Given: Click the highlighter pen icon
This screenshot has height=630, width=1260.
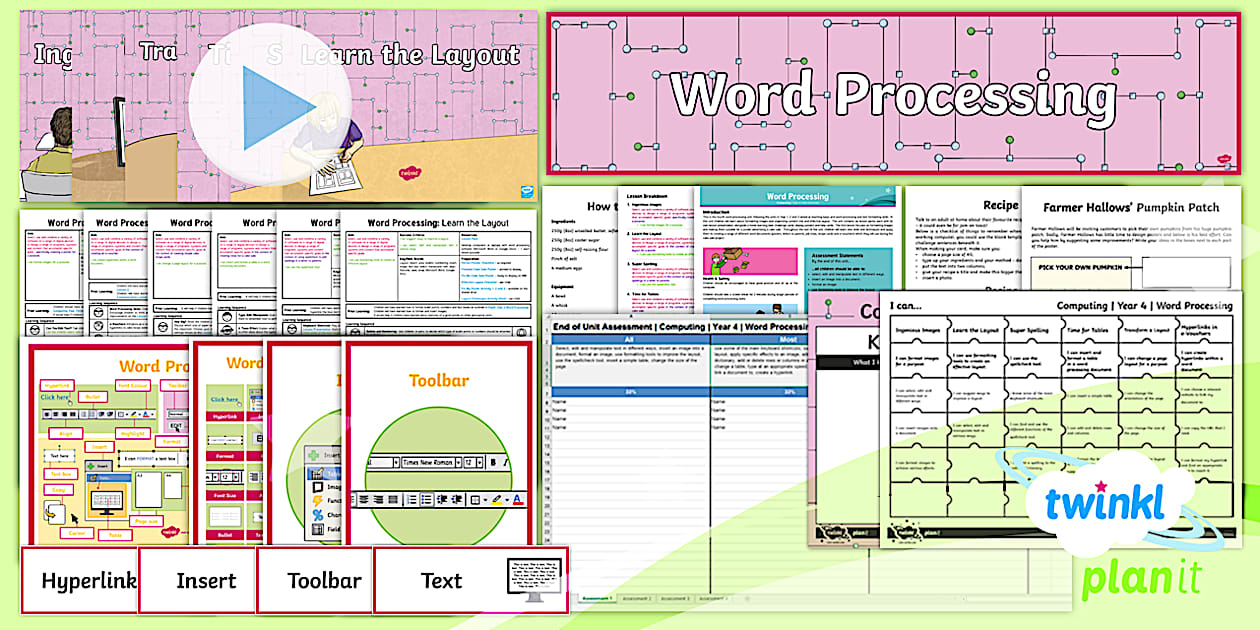Looking at the screenshot, I should [497, 497].
